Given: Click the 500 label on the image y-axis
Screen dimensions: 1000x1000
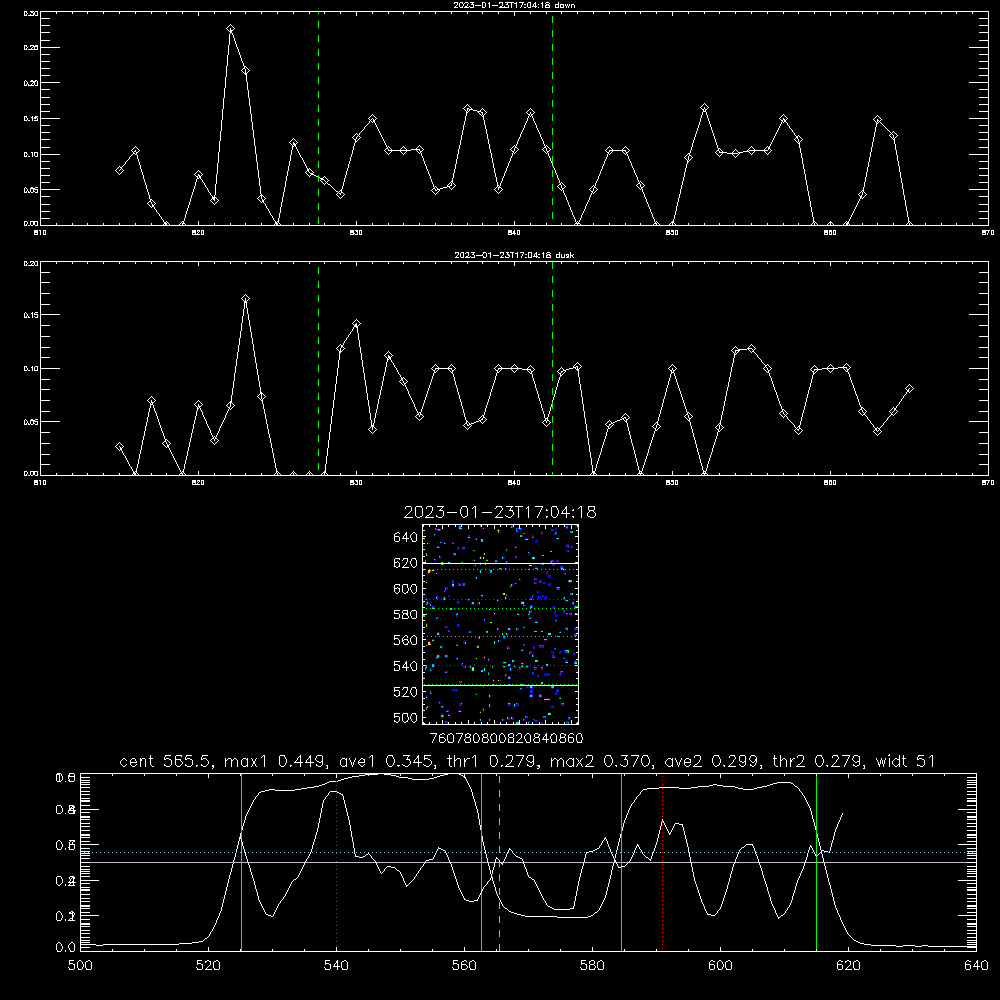Looking at the screenshot, I should [405, 717].
